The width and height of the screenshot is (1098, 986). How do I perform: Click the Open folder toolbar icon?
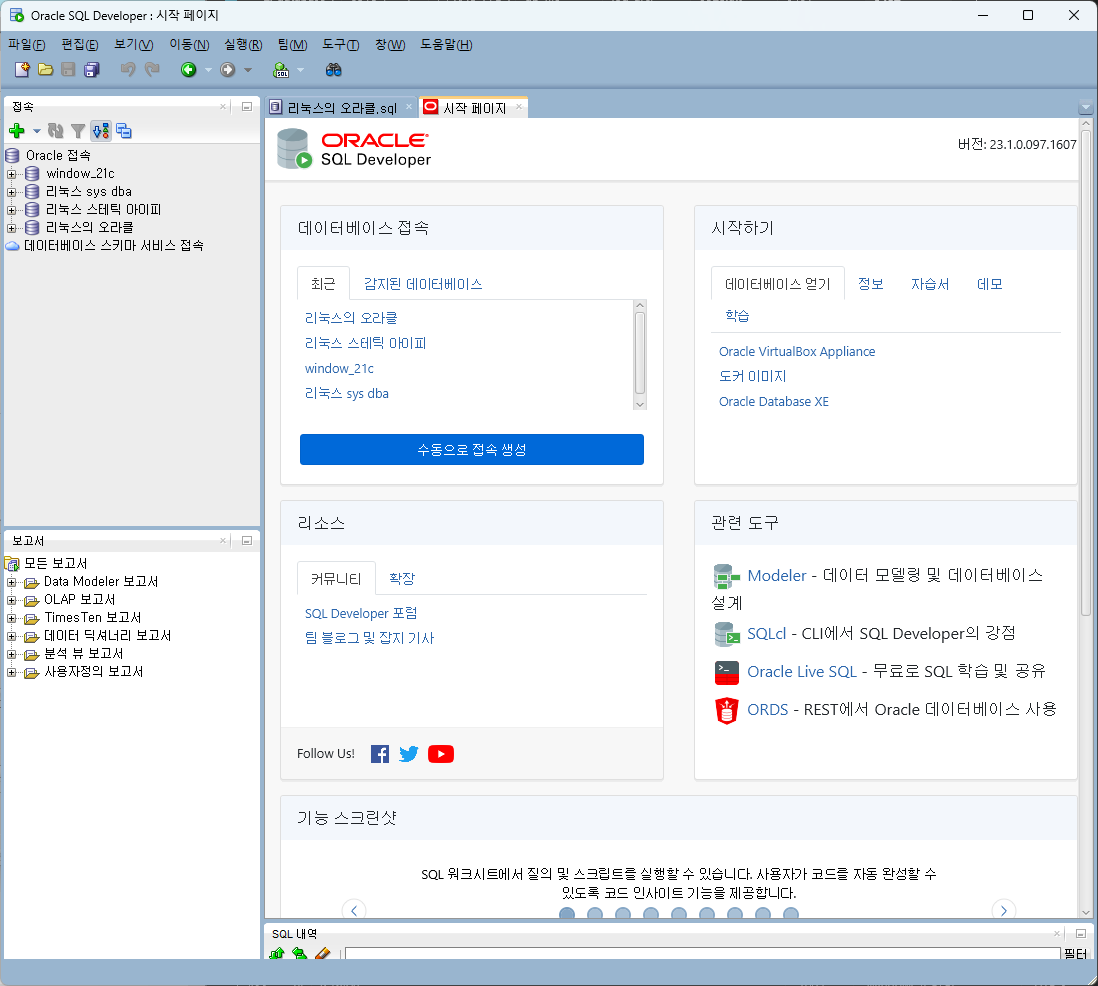(46, 69)
